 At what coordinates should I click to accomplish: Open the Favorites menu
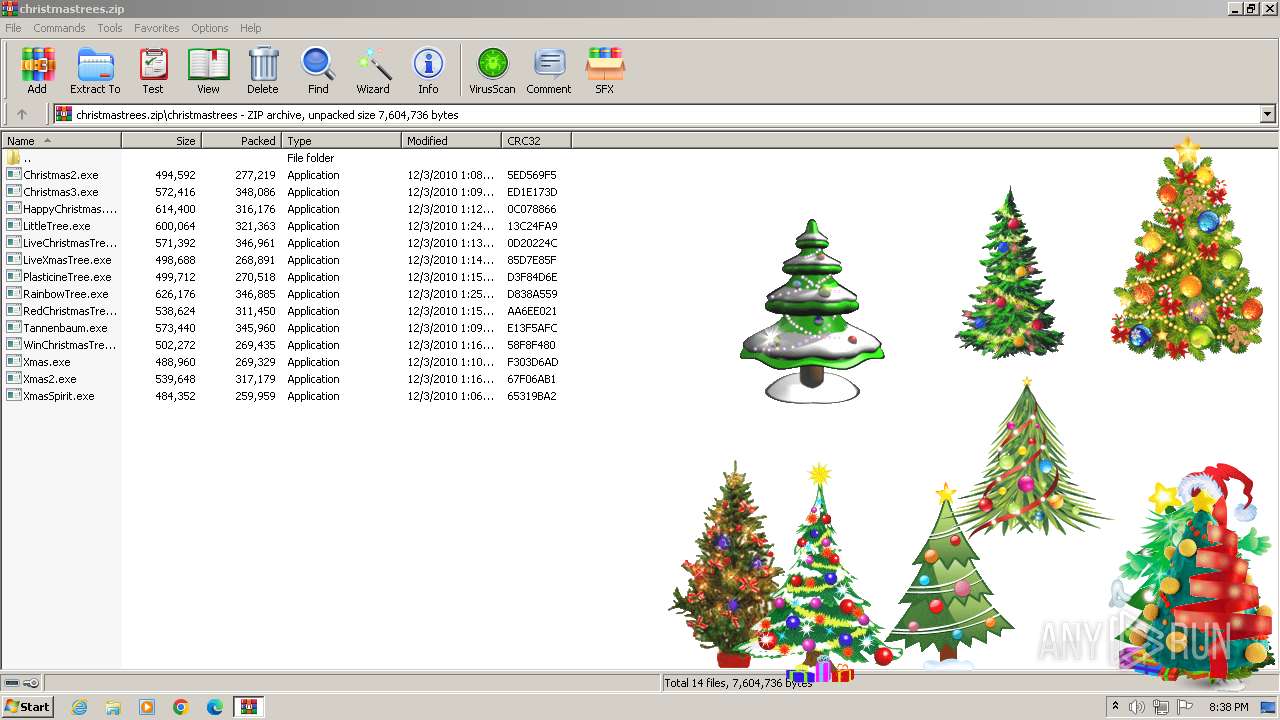(157, 28)
